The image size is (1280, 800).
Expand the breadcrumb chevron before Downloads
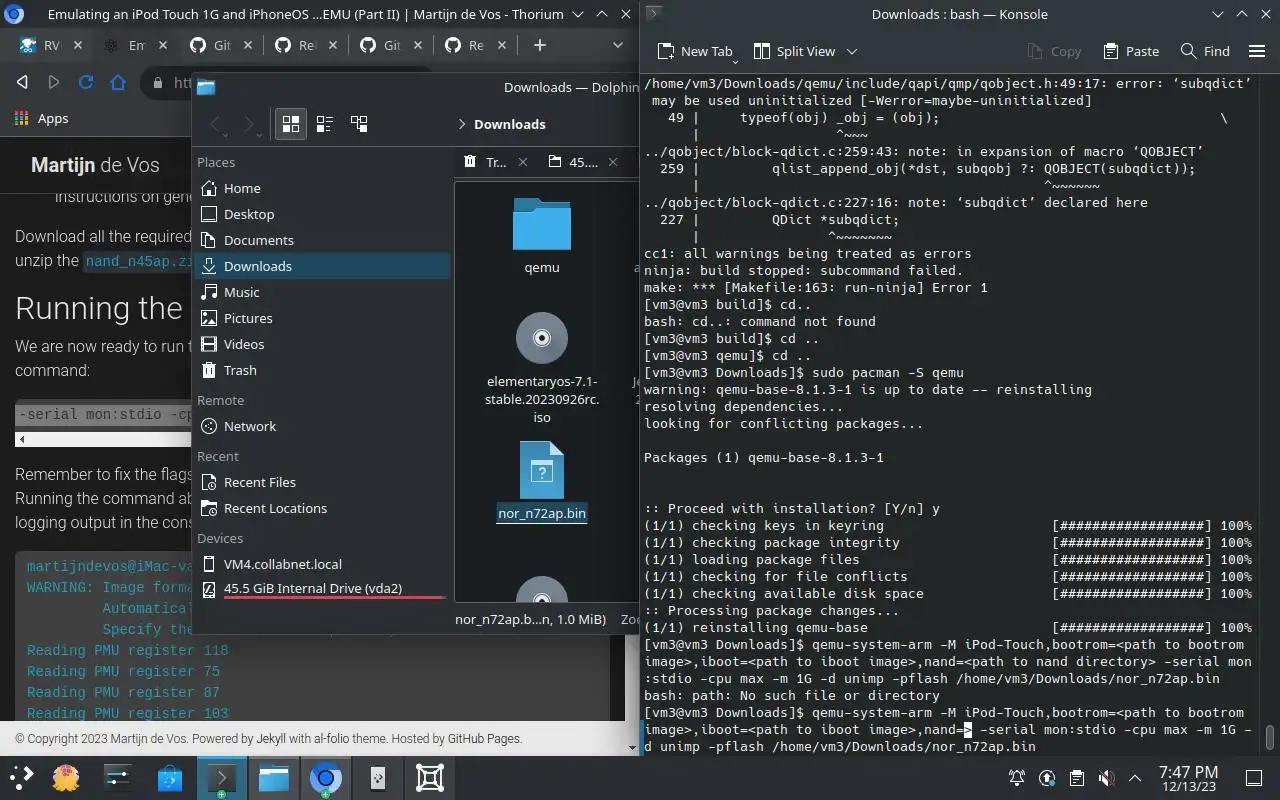click(462, 124)
